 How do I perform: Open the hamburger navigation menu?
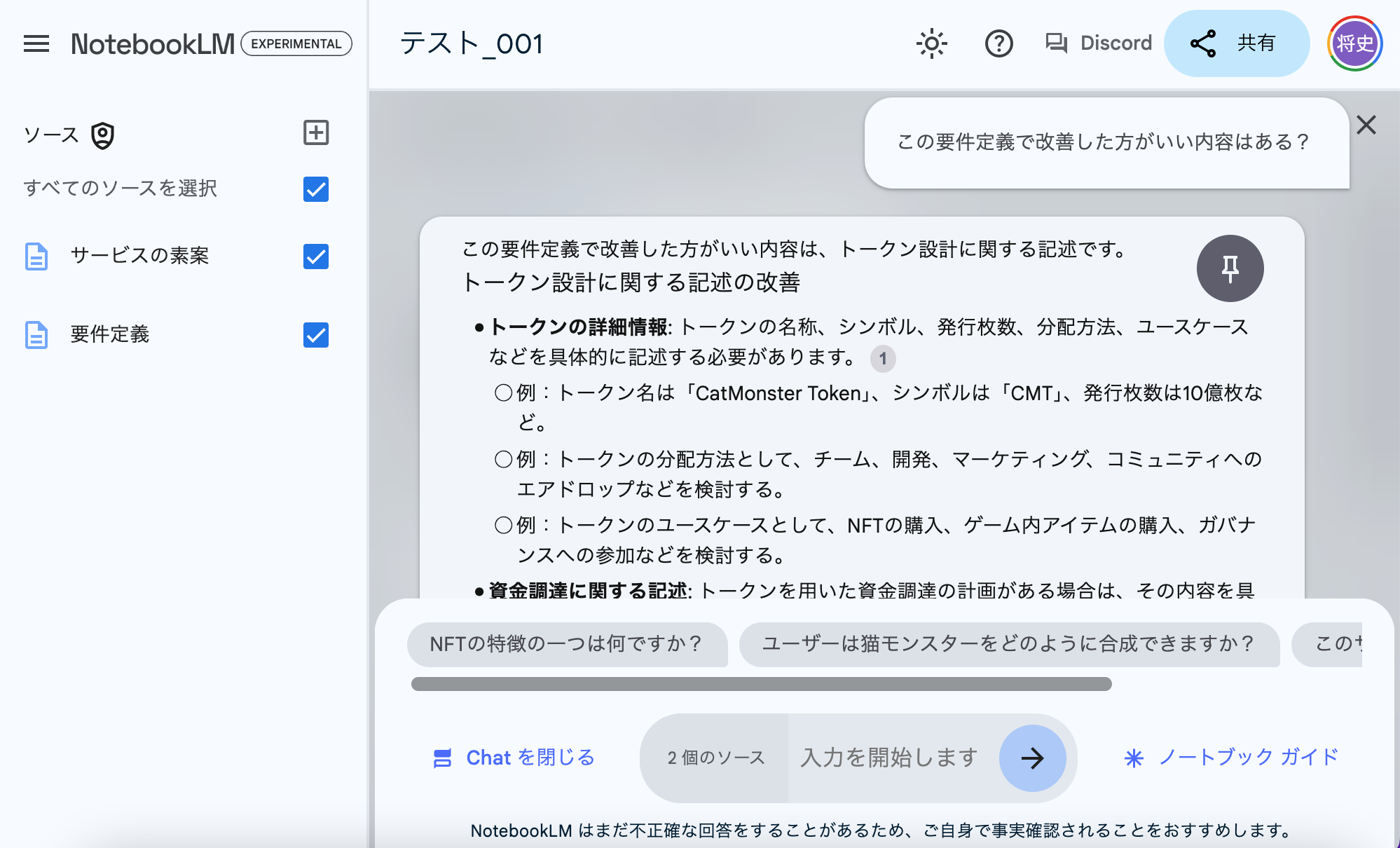36,43
